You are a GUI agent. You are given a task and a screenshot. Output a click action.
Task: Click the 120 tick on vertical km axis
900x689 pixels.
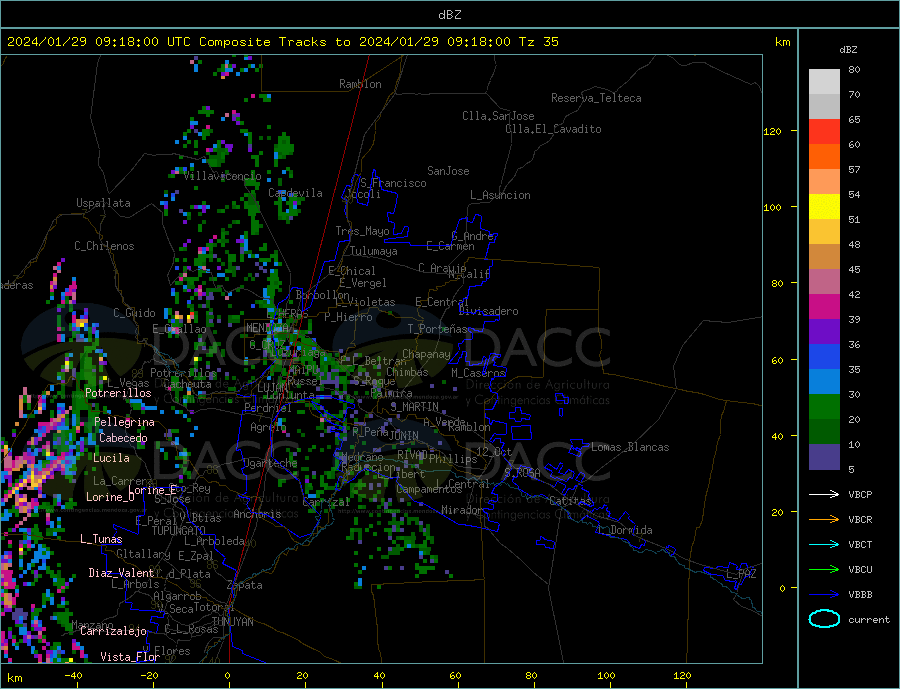pyautogui.click(x=773, y=131)
